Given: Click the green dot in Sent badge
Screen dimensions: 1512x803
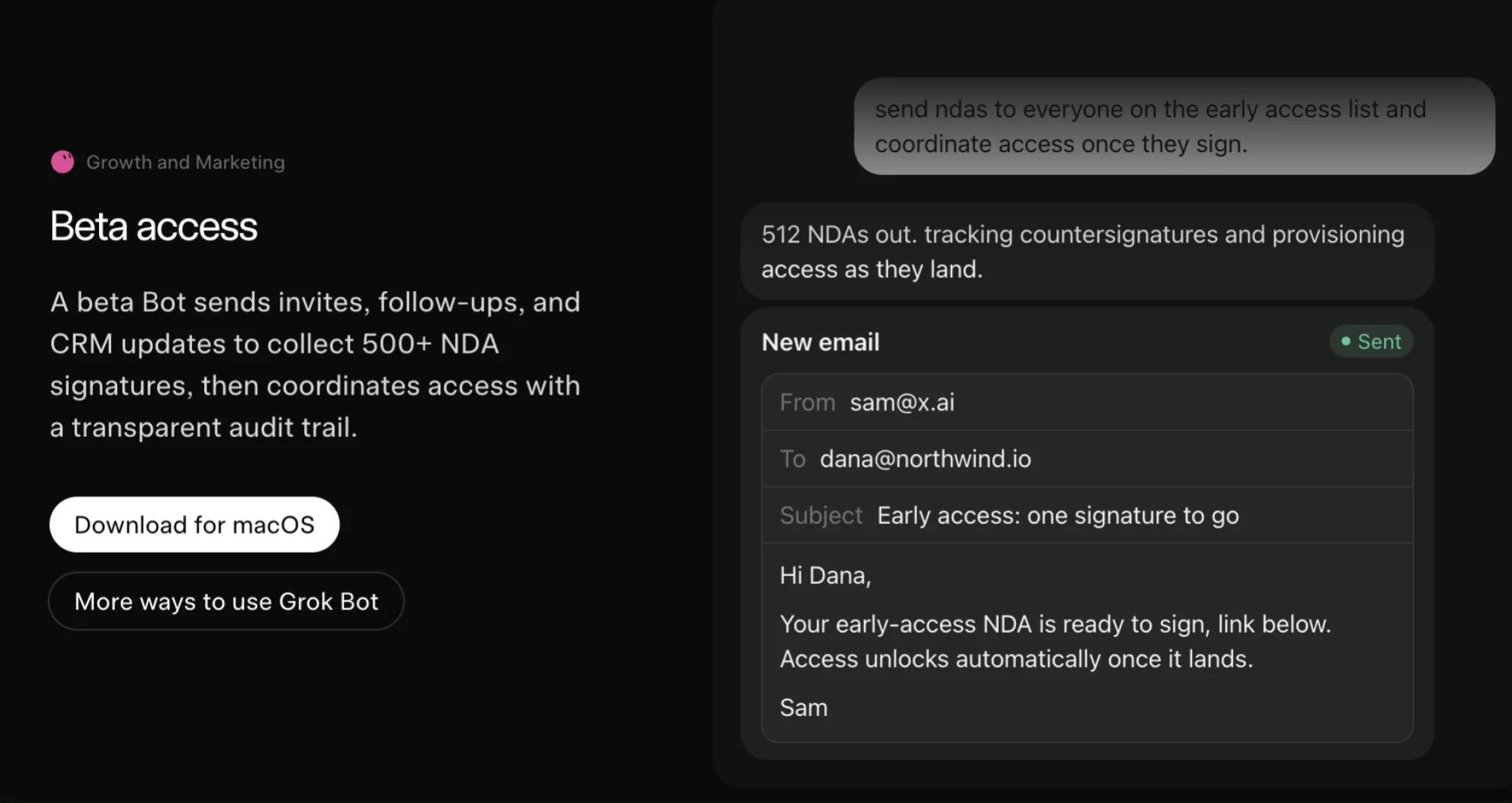Looking at the screenshot, I should click(x=1346, y=342).
